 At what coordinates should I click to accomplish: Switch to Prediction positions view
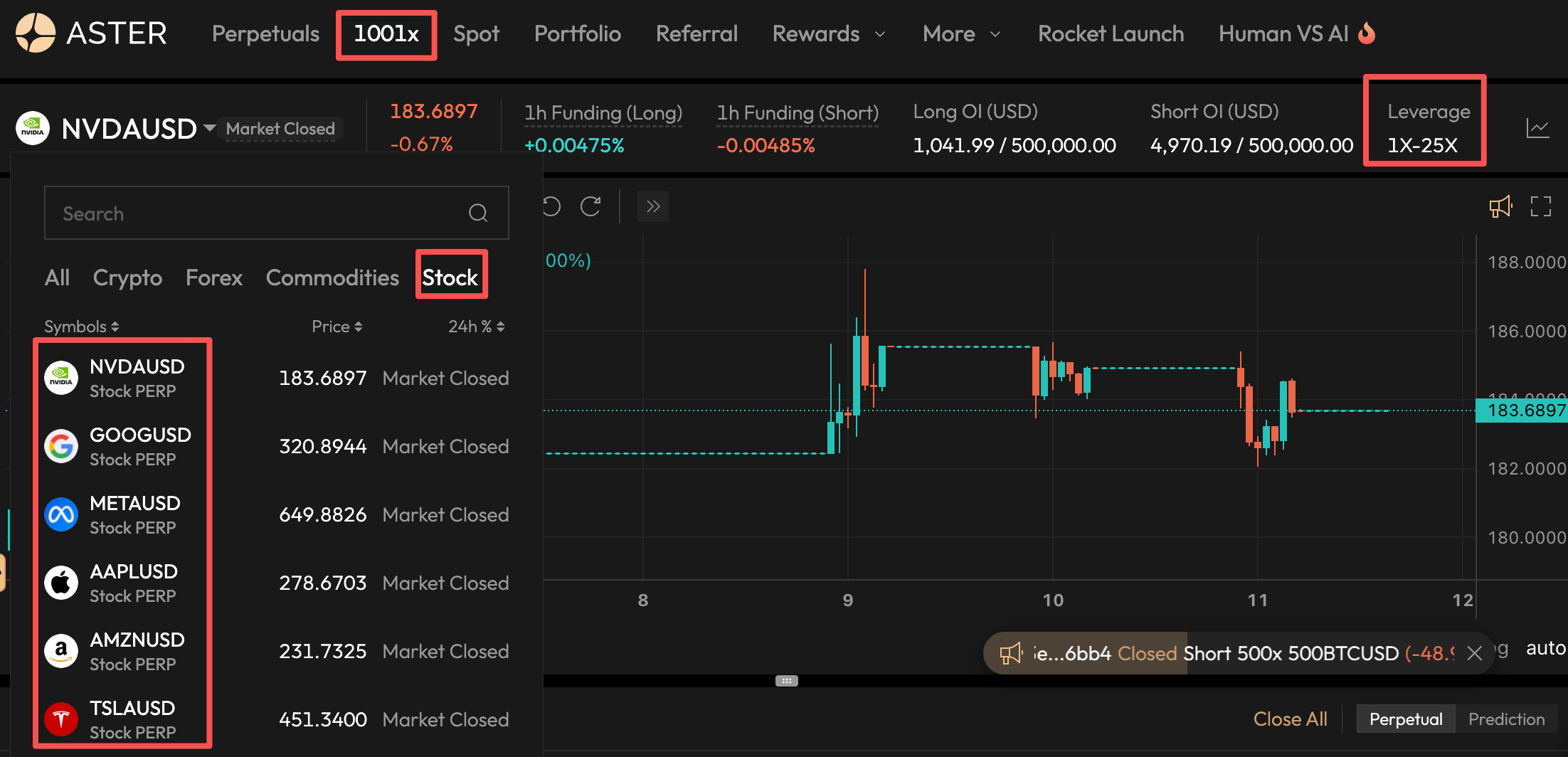coord(1506,719)
